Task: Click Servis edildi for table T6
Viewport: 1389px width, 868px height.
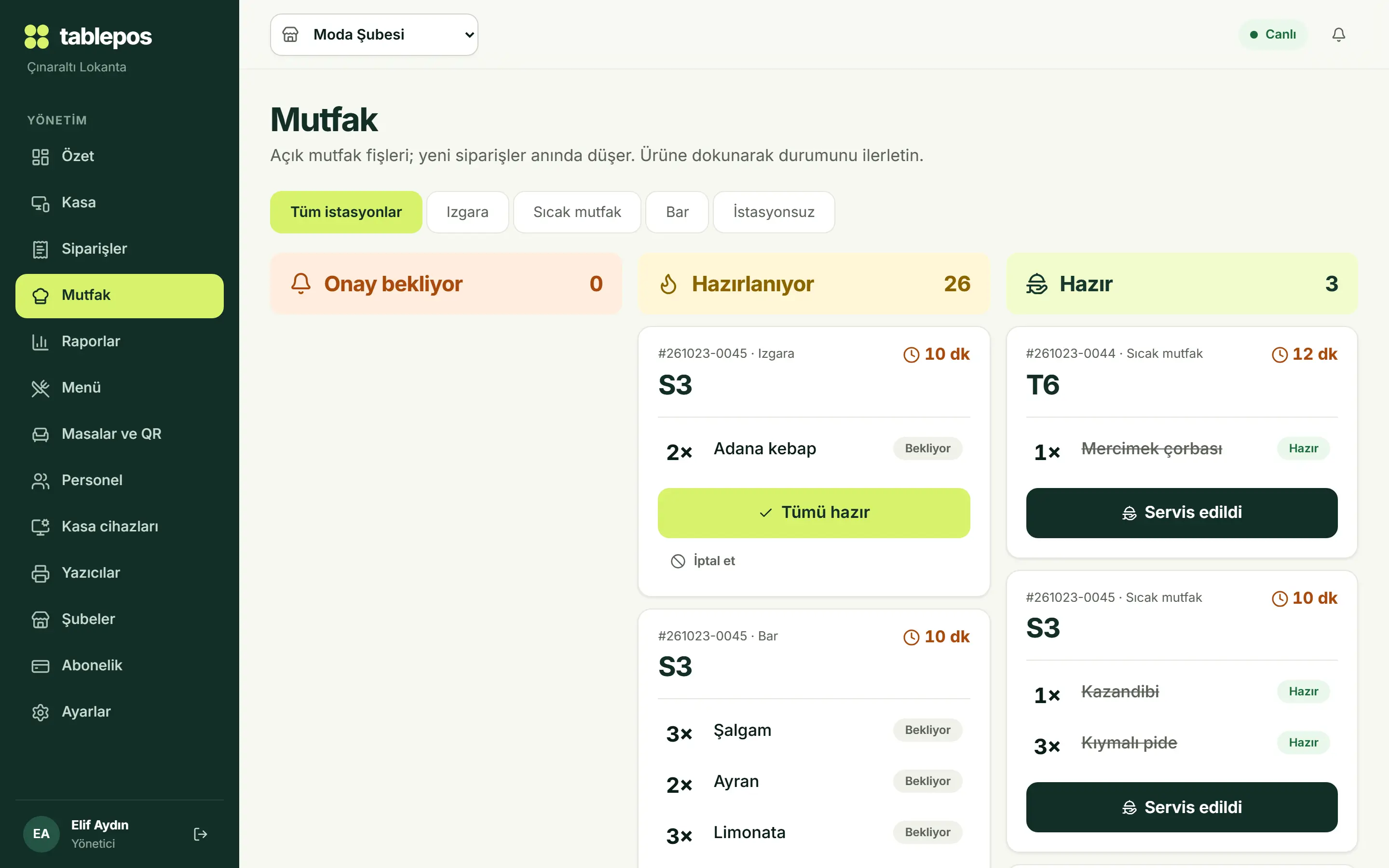Action: (x=1182, y=513)
